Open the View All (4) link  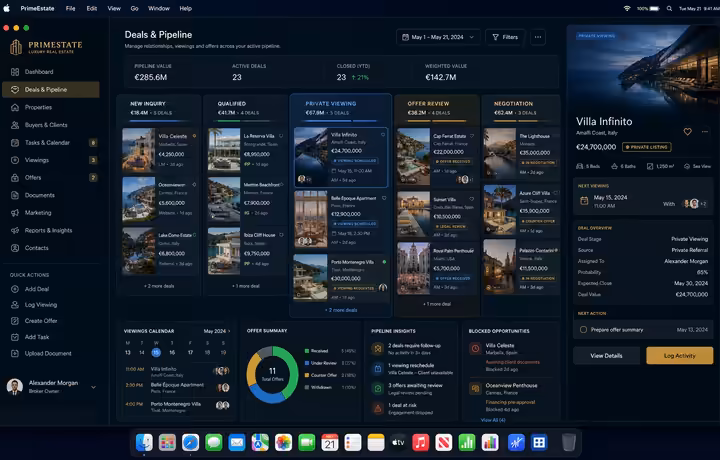click(x=493, y=420)
